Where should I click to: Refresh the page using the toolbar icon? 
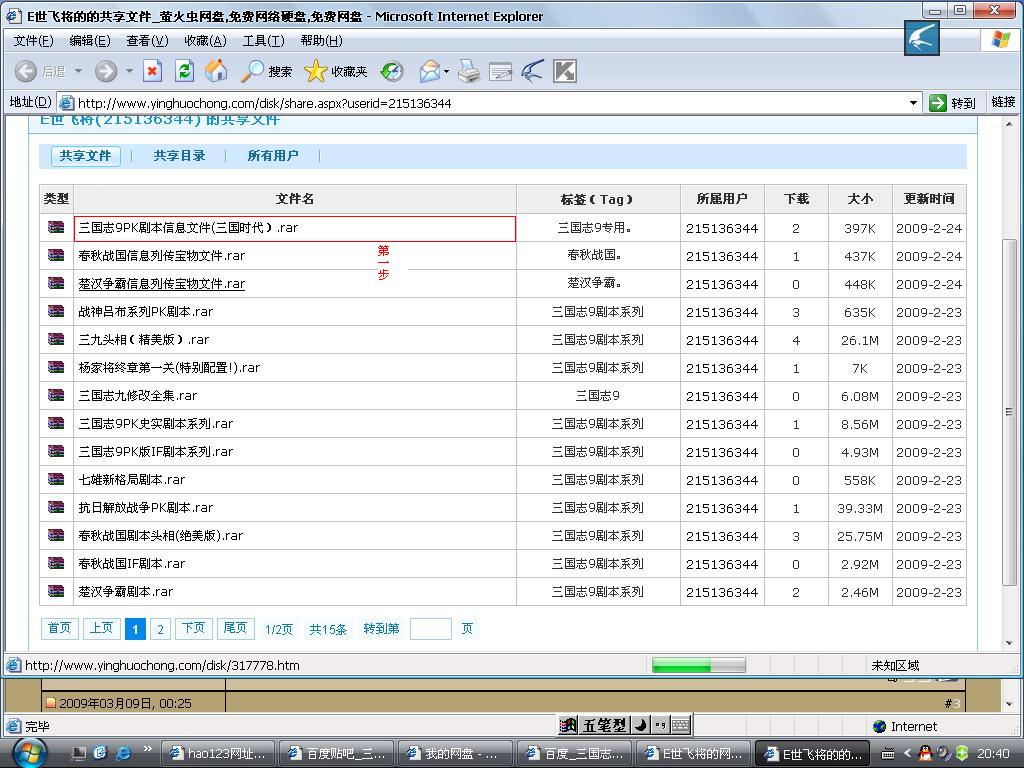pyautogui.click(x=184, y=71)
